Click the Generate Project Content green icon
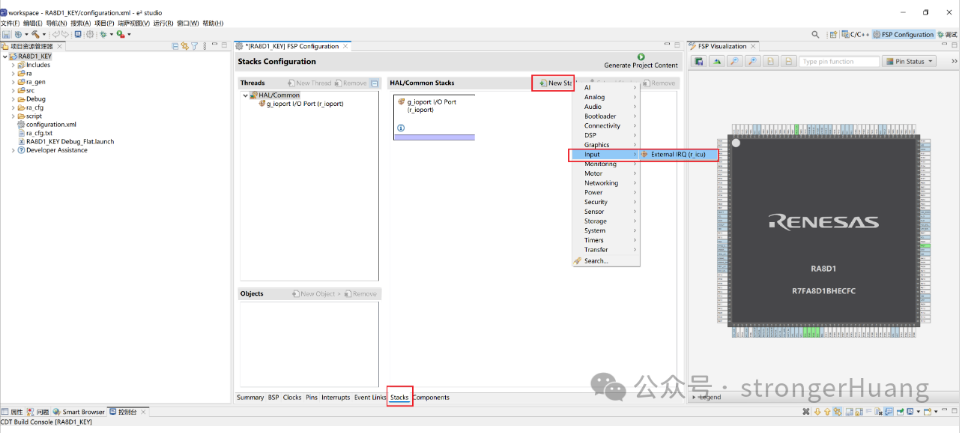The width and height of the screenshot is (960, 433). 641,56
